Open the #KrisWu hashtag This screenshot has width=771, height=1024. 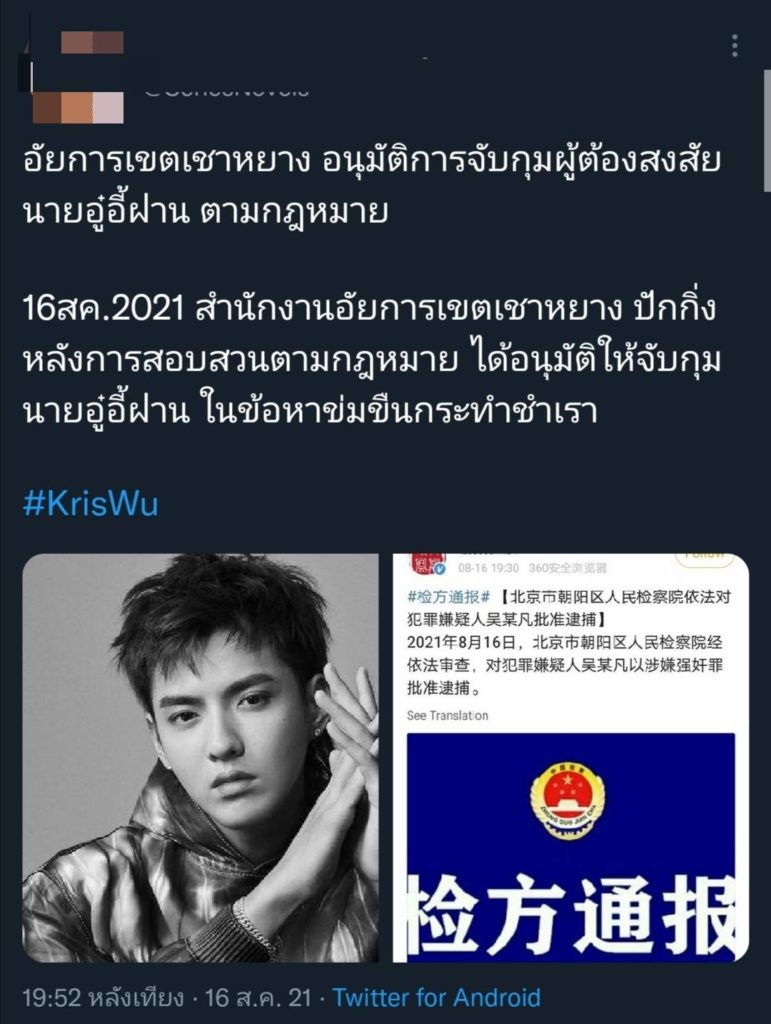[91, 505]
